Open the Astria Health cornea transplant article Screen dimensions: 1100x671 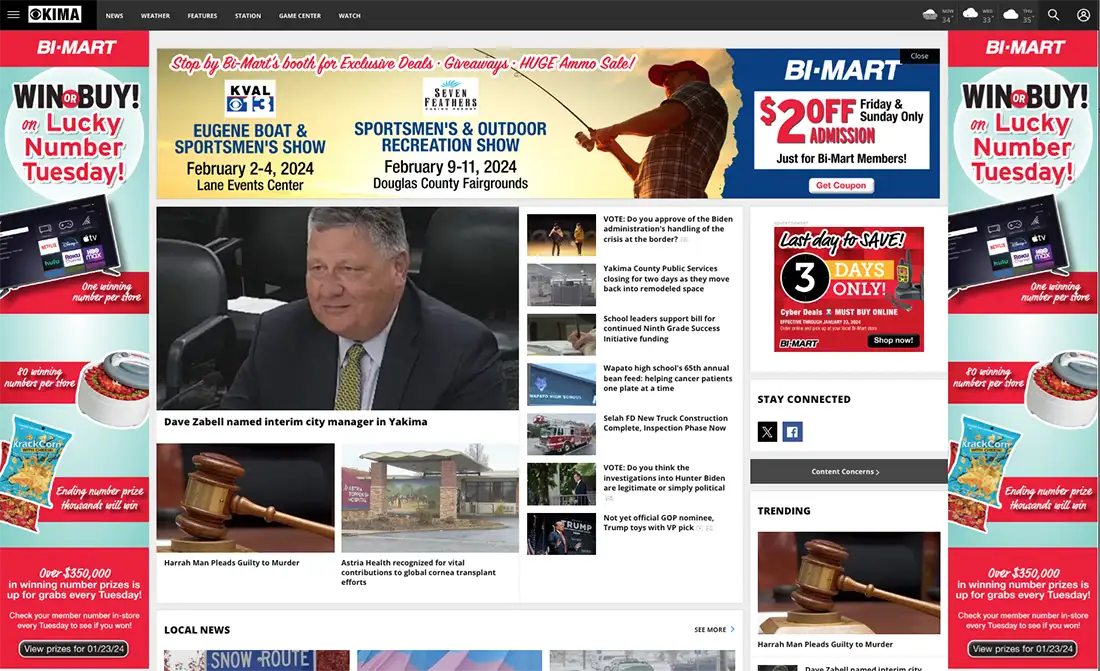tap(418, 572)
